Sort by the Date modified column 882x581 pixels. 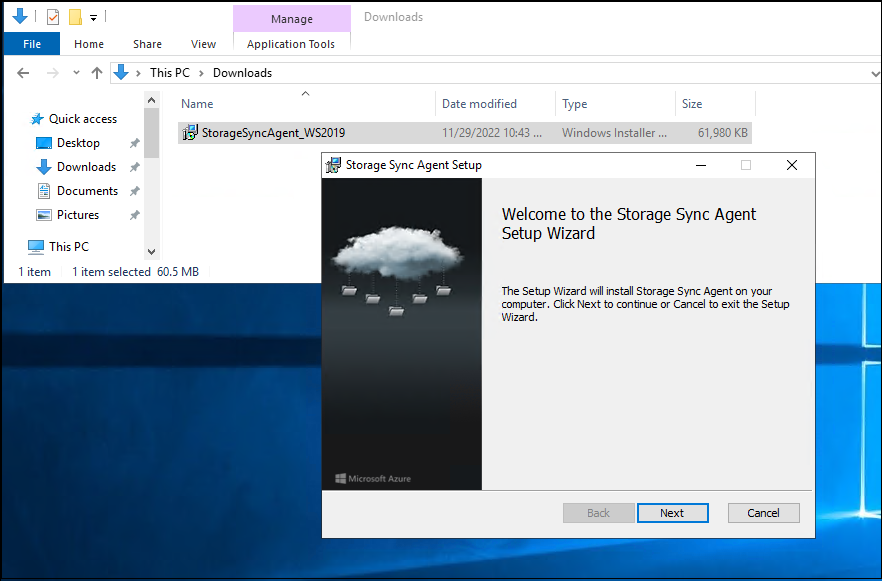pyautogui.click(x=479, y=103)
